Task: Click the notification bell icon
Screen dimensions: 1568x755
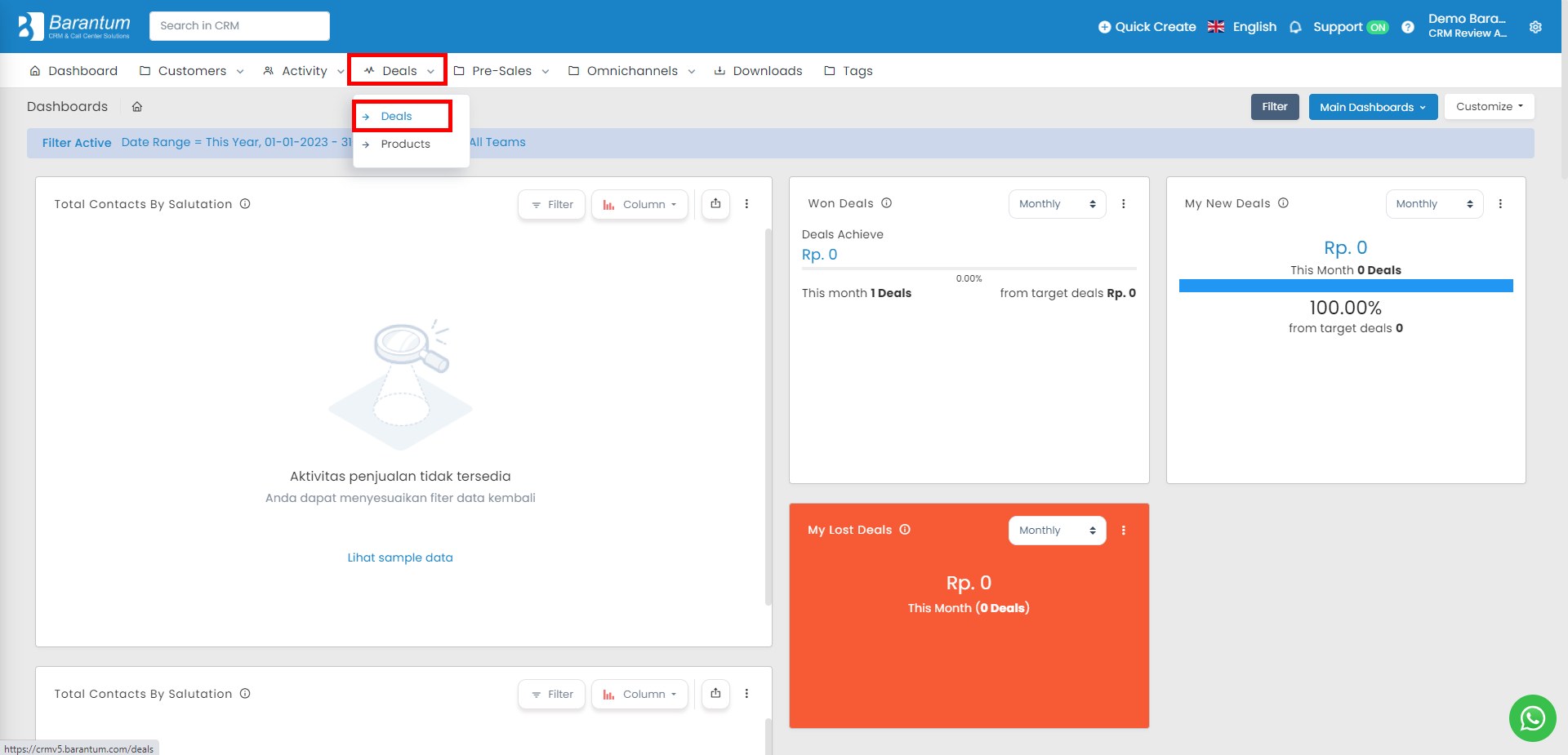Action: point(1295,27)
